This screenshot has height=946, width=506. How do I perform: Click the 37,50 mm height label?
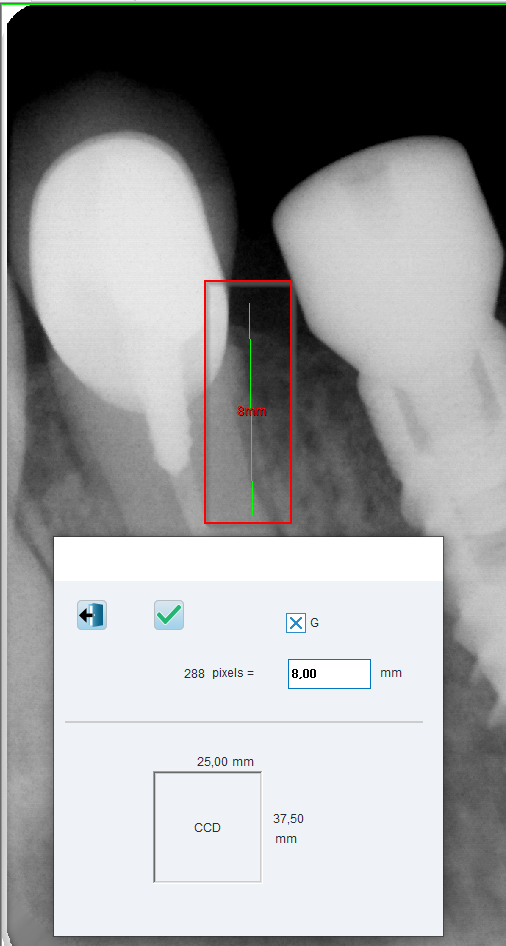click(x=288, y=828)
